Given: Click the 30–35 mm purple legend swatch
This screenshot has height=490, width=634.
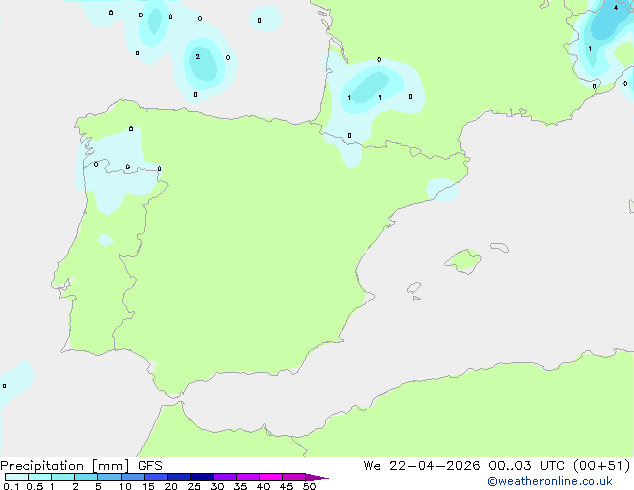Looking at the screenshot, I should coord(224,477).
